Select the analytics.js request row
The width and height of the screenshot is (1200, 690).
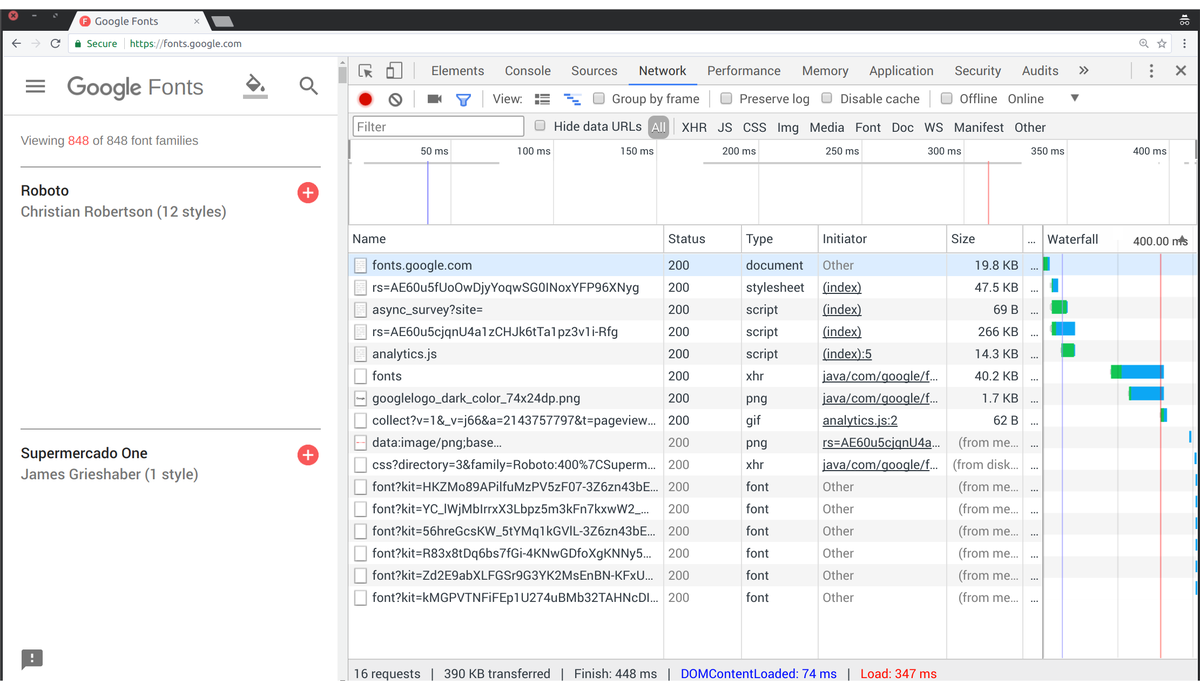(694, 354)
